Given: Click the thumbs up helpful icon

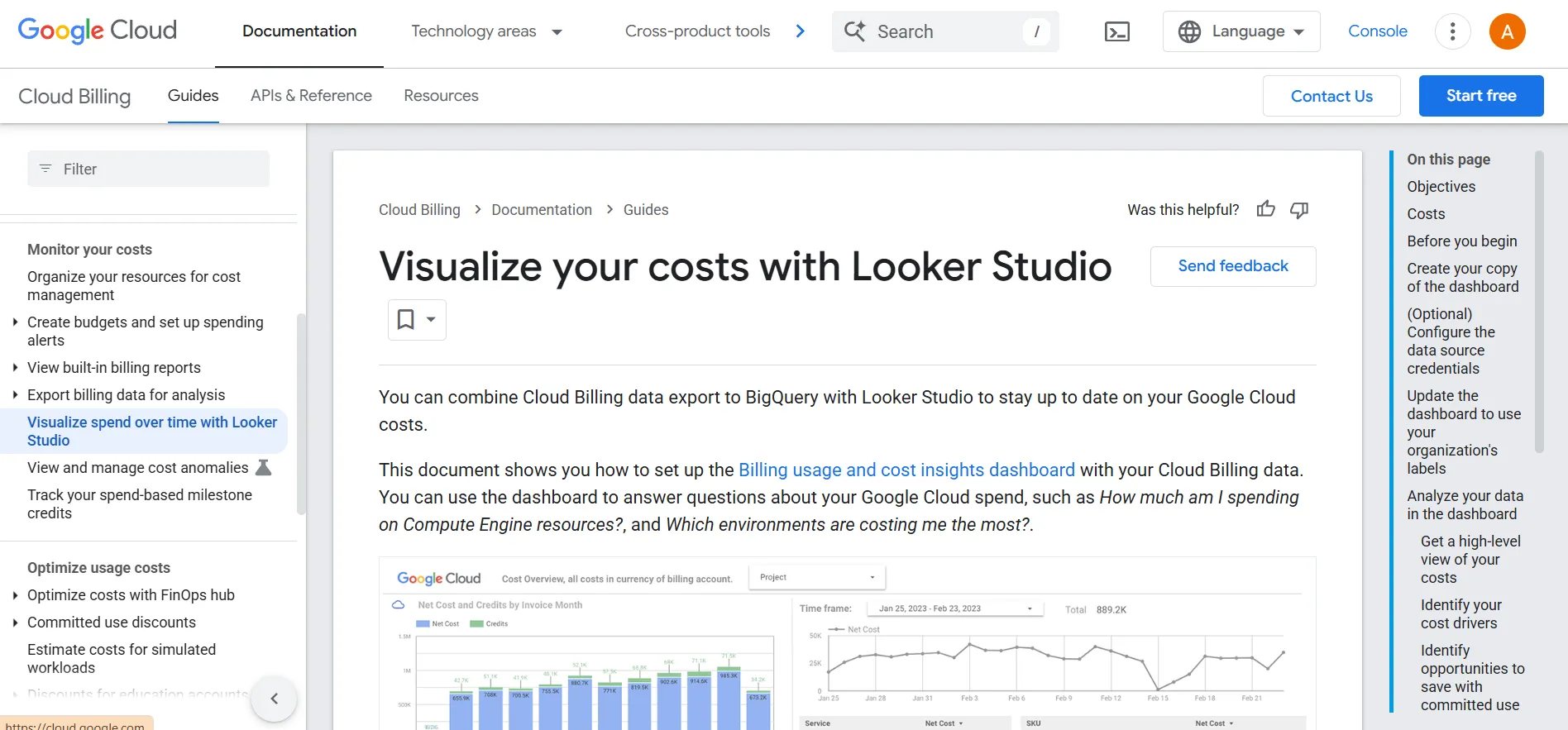Looking at the screenshot, I should [x=1266, y=209].
